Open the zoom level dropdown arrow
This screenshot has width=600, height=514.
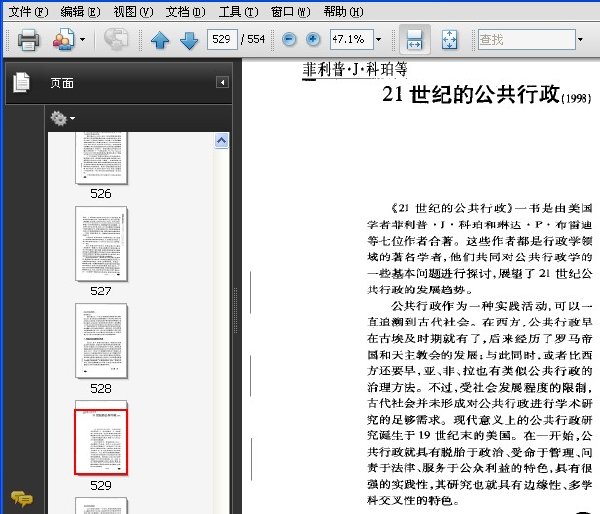tap(378, 39)
